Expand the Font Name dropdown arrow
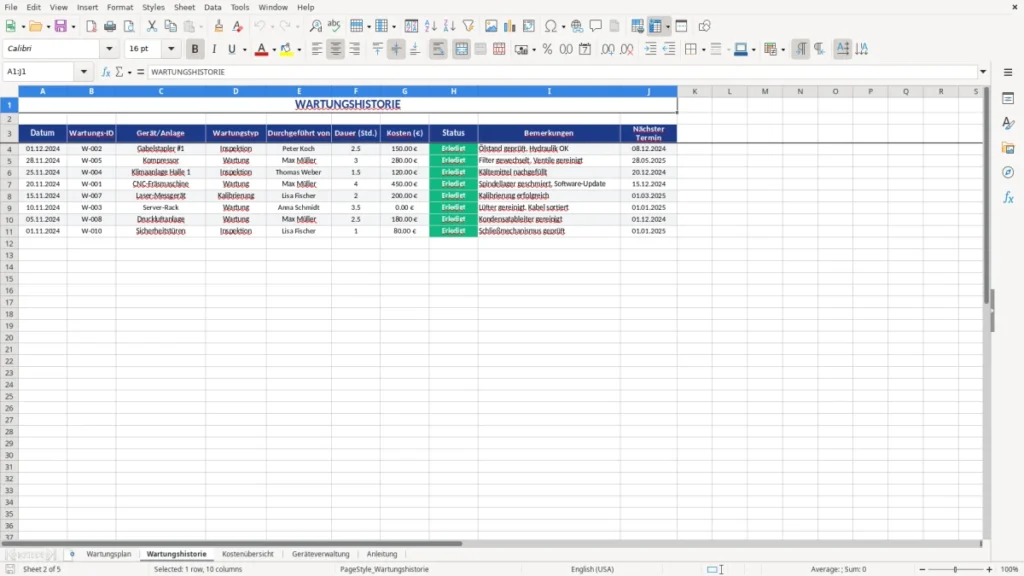 [x=109, y=48]
